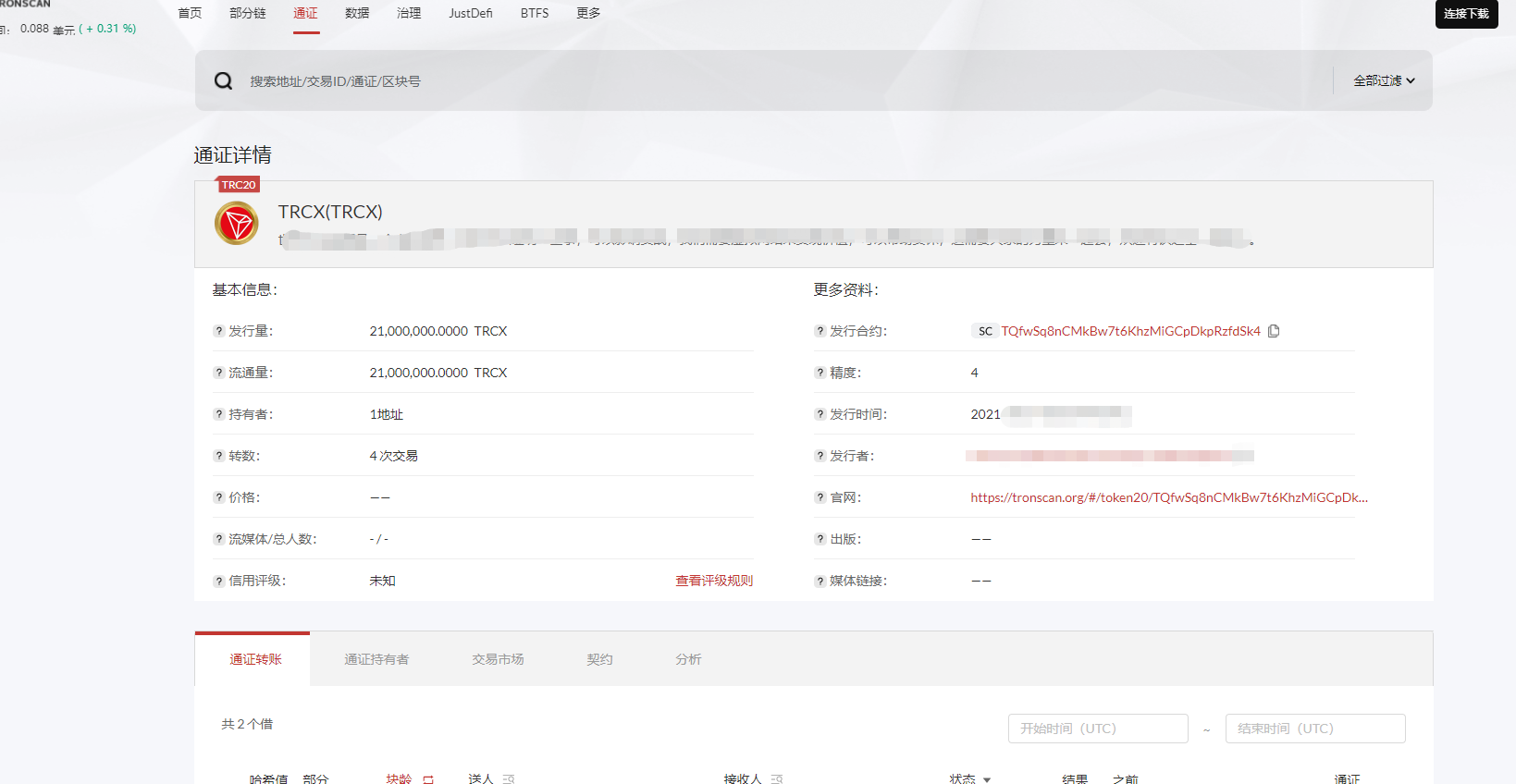Viewport: 1516px width, 784px height.
Task: Toggle the 块龄 time format icon
Action: [428, 779]
